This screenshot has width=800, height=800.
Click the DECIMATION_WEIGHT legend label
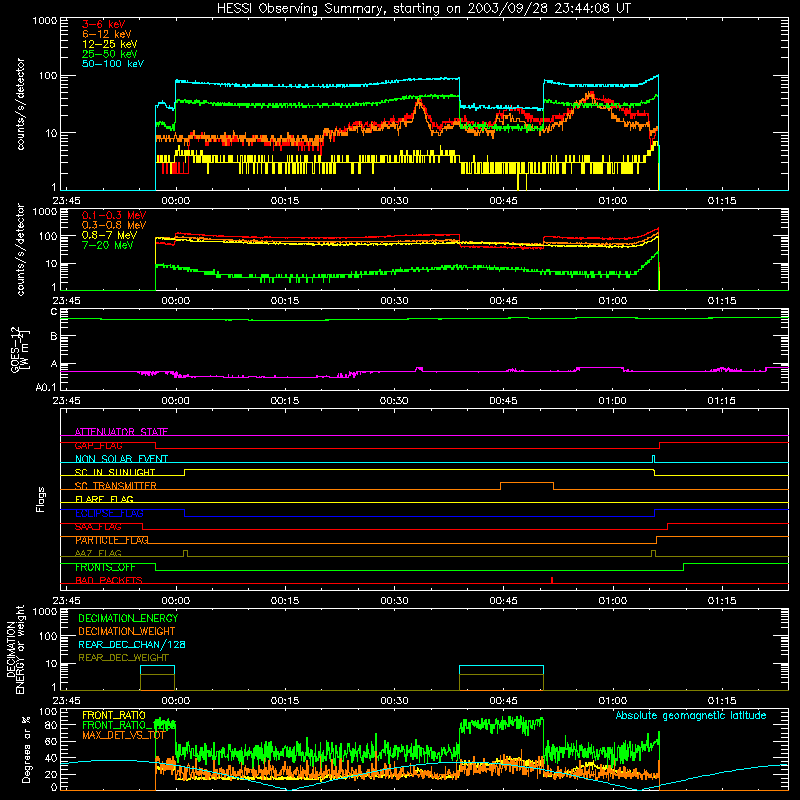(127, 631)
